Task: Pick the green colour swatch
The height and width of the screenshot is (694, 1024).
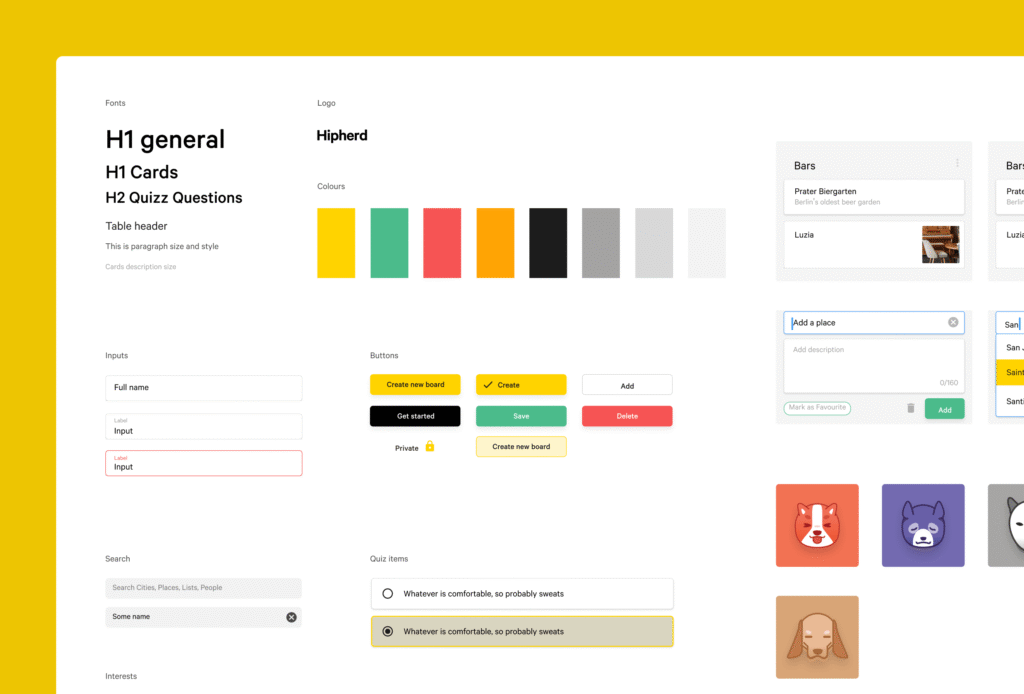Action: click(389, 243)
